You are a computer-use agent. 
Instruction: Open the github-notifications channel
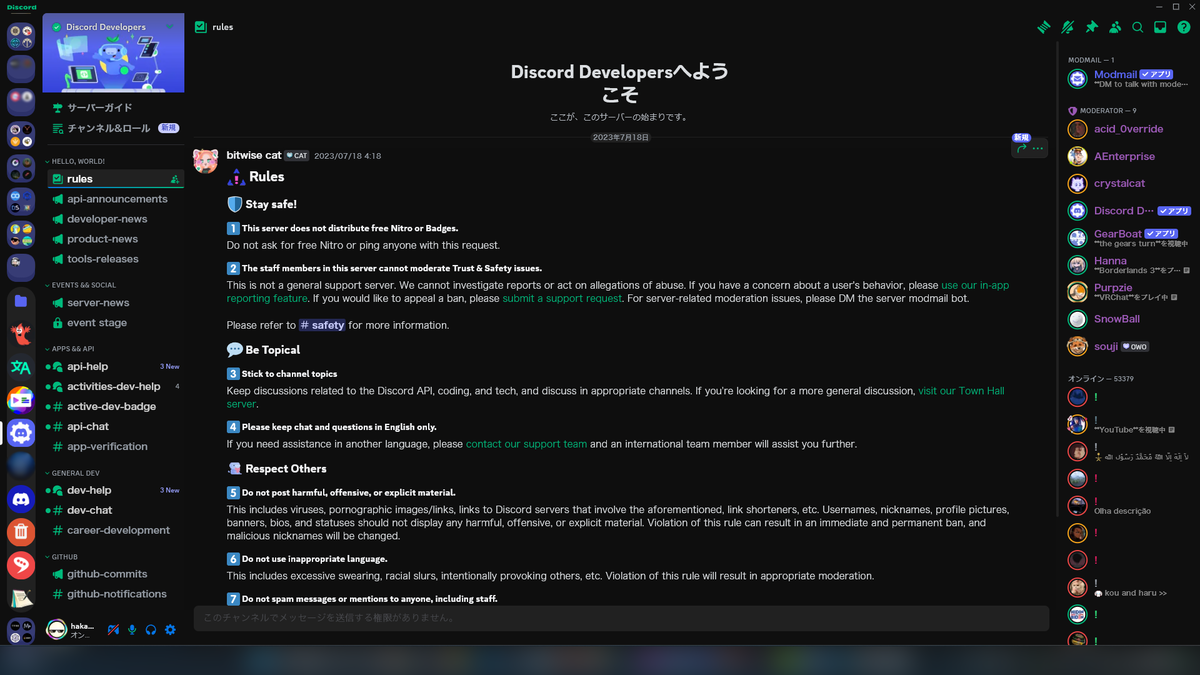(116, 594)
